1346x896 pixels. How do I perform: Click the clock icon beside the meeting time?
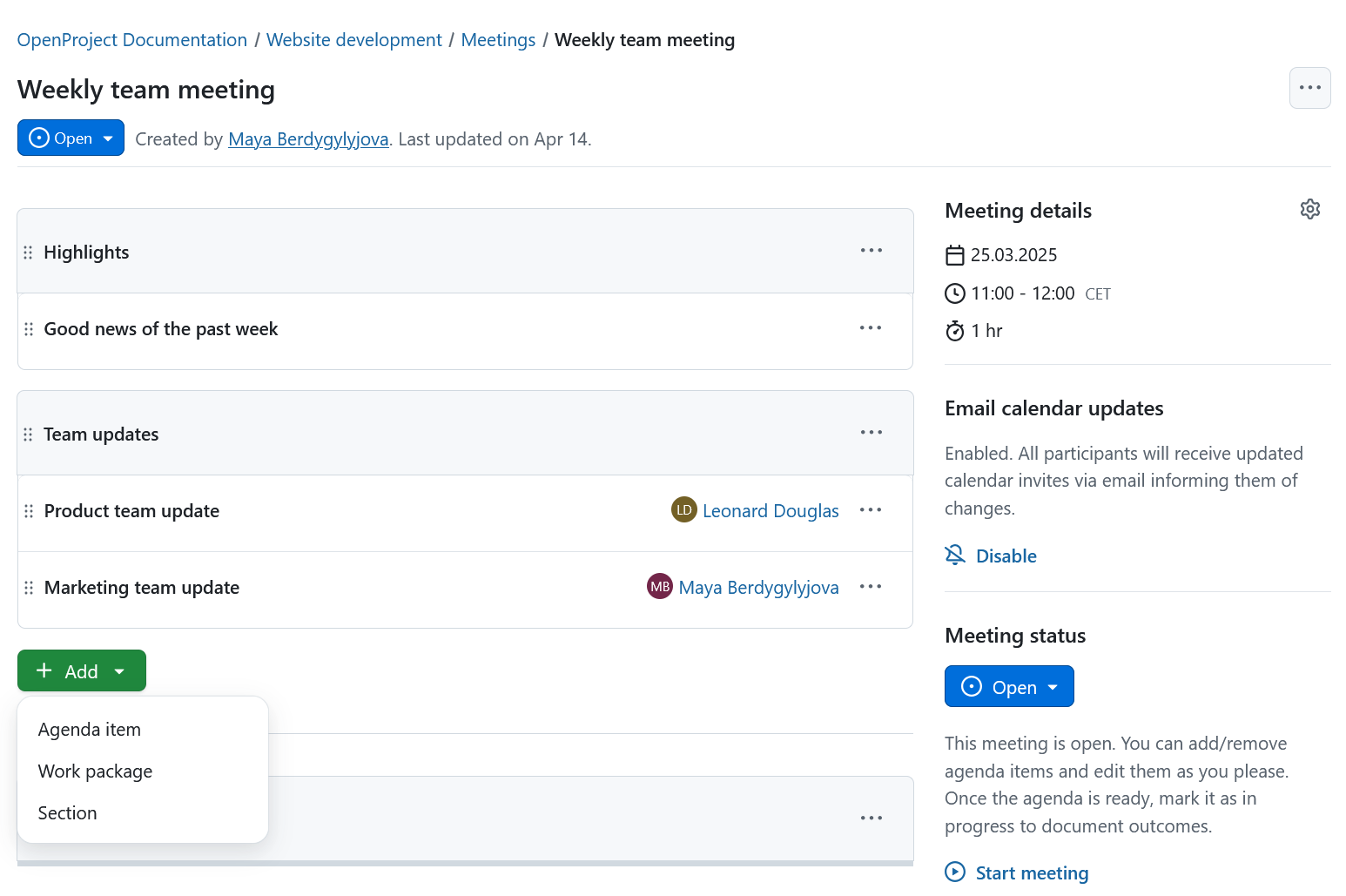(955, 293)
